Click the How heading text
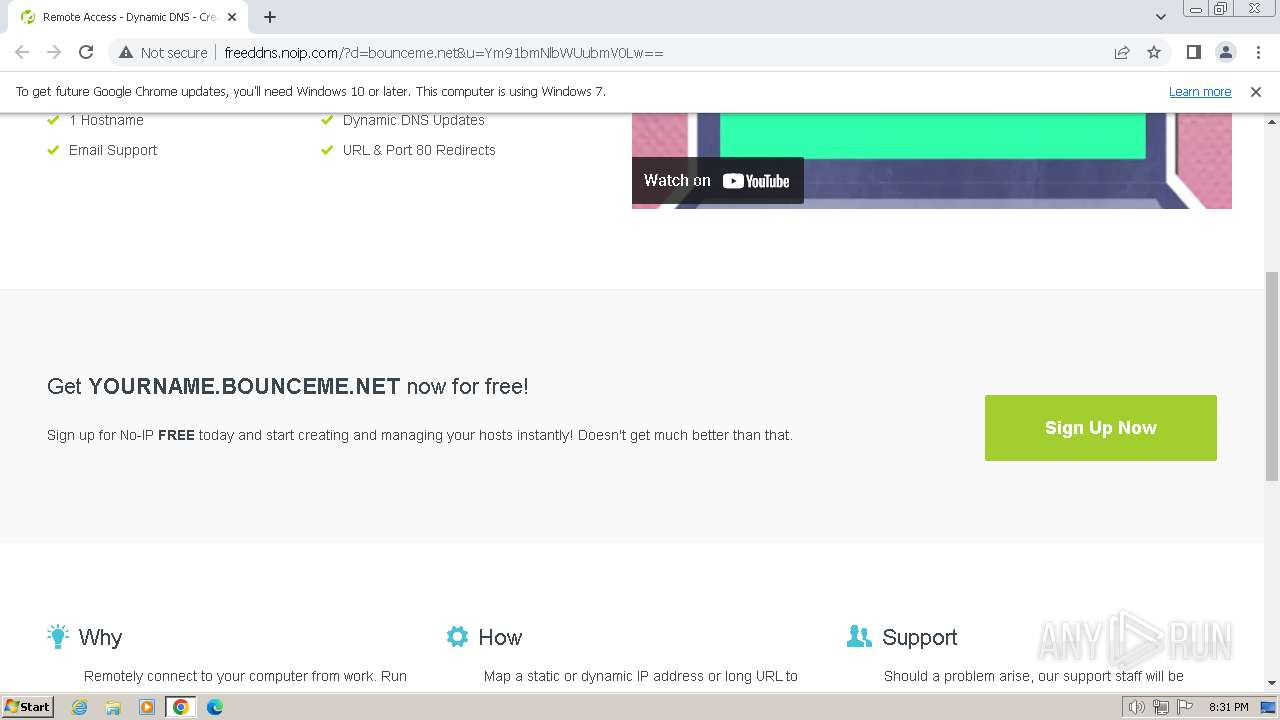Viewport: 1280px width, 720px height. [x=500, y=637]
